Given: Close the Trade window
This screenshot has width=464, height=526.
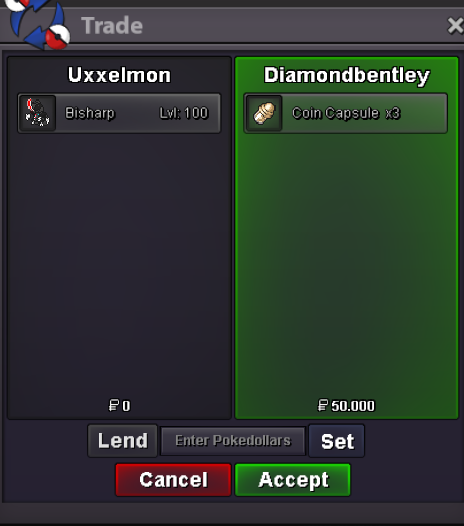Looking at the screenshot, I should tap(455, 26).
